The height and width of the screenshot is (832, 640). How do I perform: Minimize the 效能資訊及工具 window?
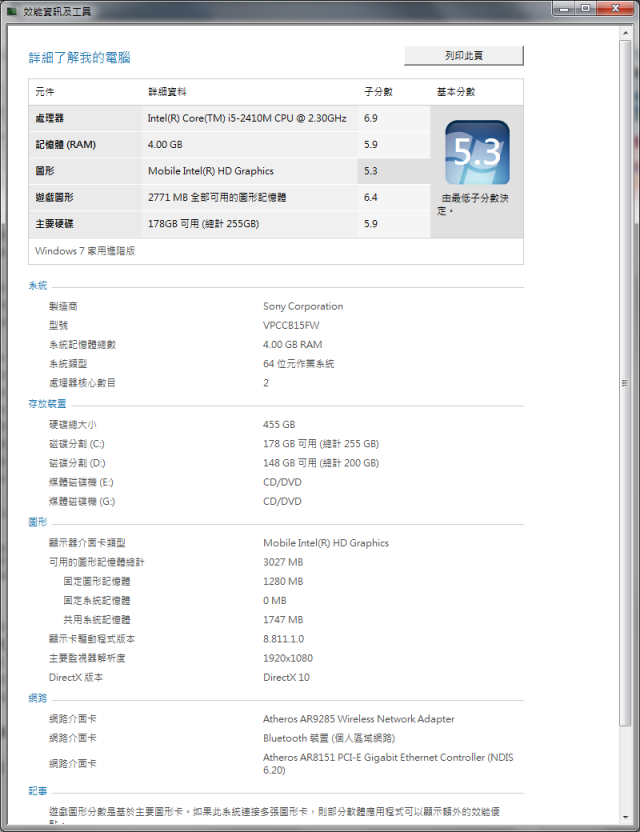point(564,8)
